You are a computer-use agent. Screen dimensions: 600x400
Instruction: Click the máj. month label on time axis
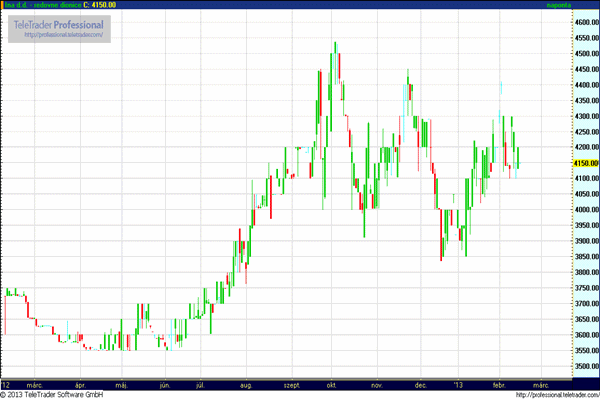click(123, 384)
